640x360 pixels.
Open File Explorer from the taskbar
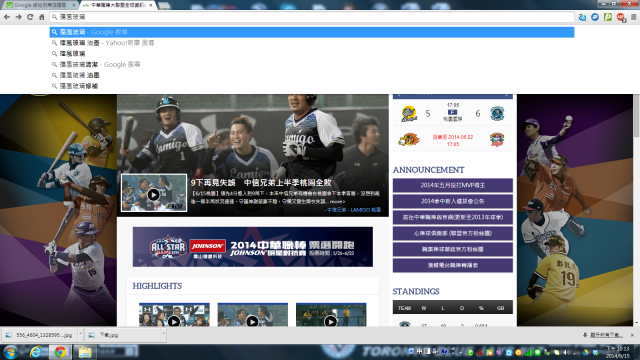(85, 352)
